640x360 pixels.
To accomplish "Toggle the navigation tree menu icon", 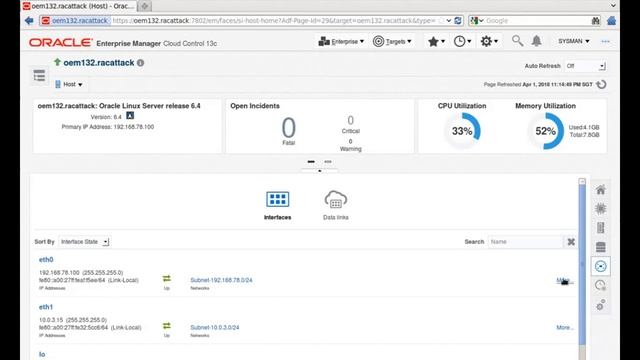I will point(39,76).
